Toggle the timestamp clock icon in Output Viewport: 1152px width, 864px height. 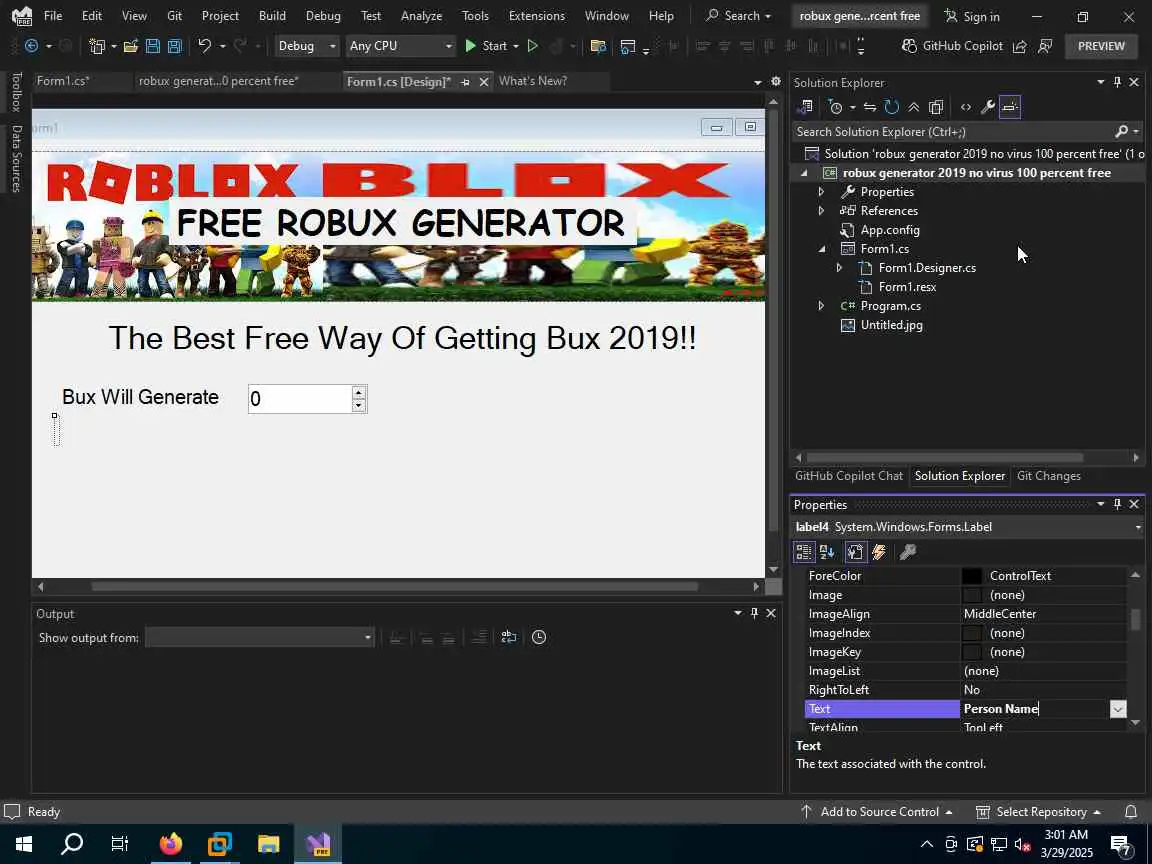tap(539, 637)
